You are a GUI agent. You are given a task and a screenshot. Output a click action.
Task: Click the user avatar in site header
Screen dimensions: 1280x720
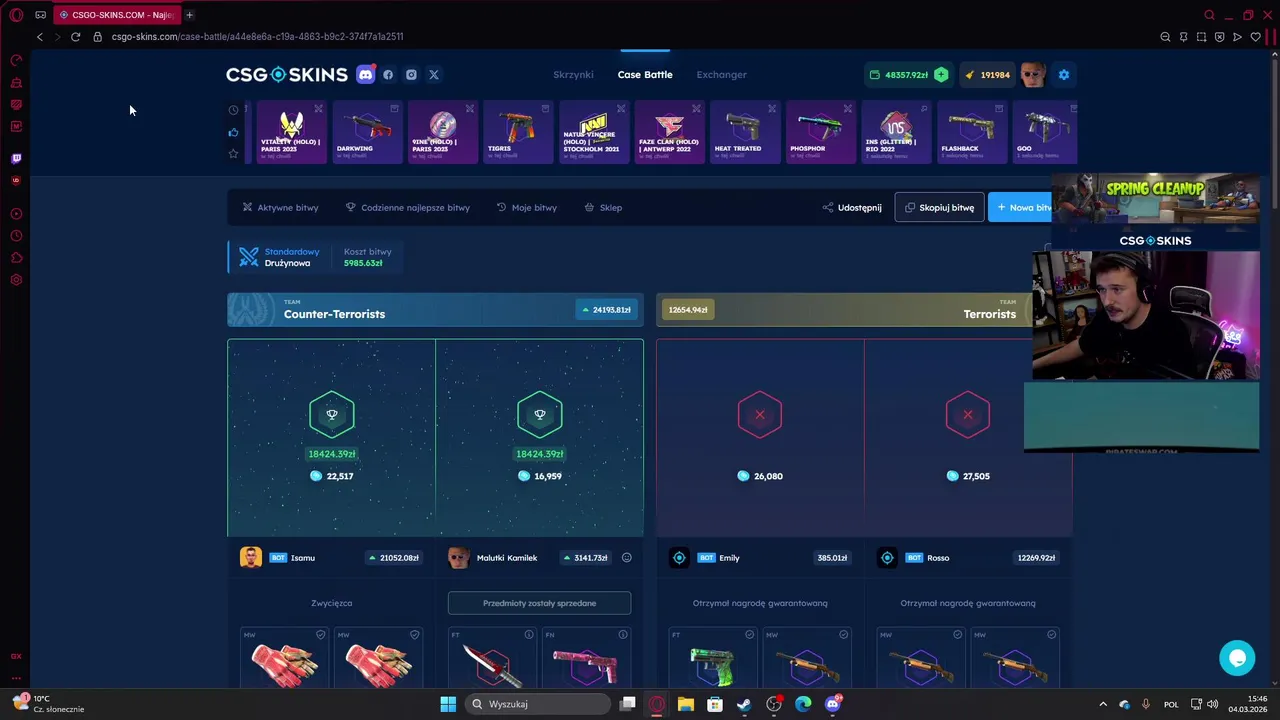(1032, 74)
